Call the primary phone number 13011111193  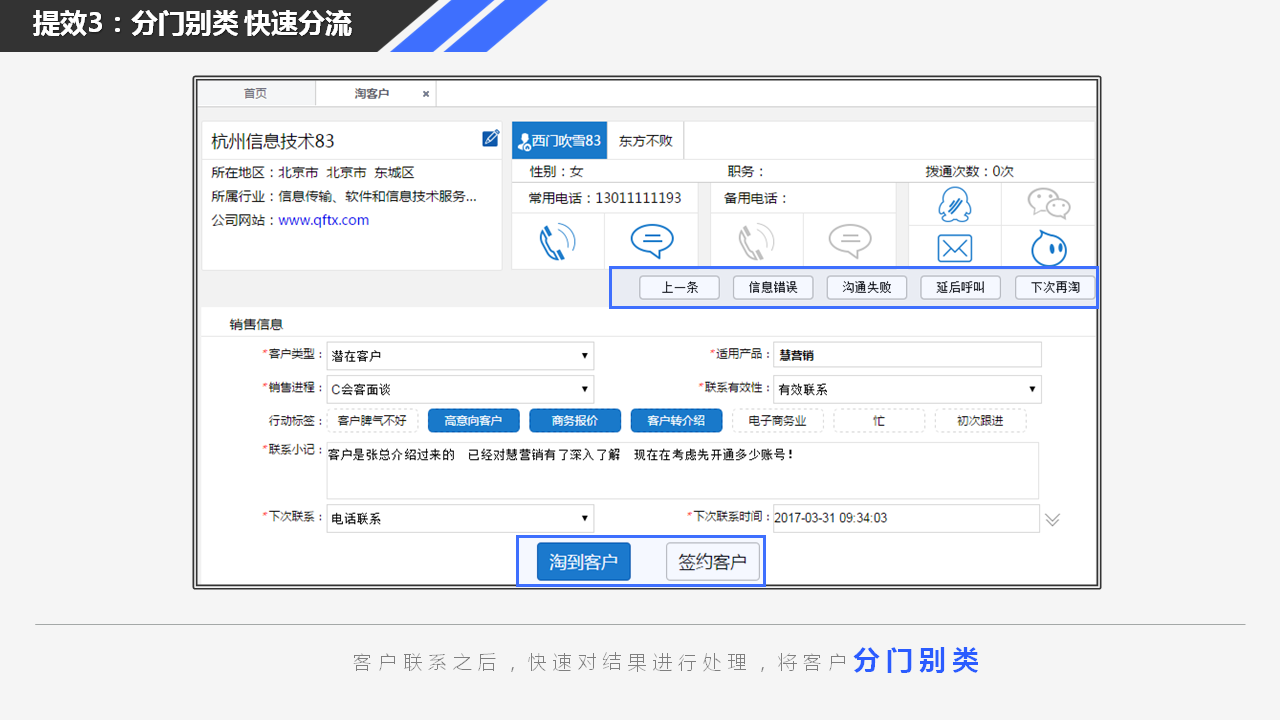[x=557, y=242]
